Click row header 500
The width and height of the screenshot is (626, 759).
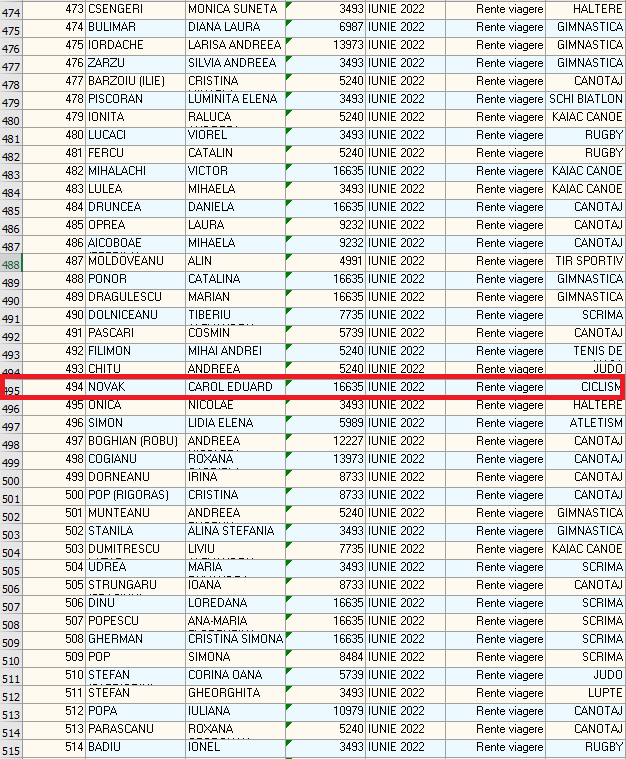(11, 481)
